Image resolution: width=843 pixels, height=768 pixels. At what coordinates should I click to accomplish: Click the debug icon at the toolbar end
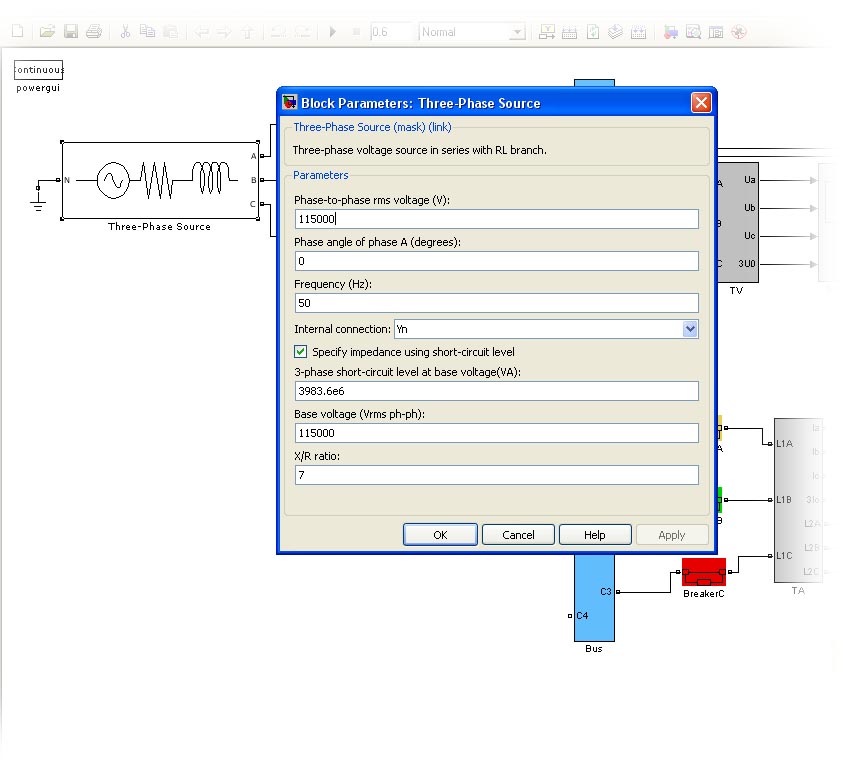pos(739,32)
